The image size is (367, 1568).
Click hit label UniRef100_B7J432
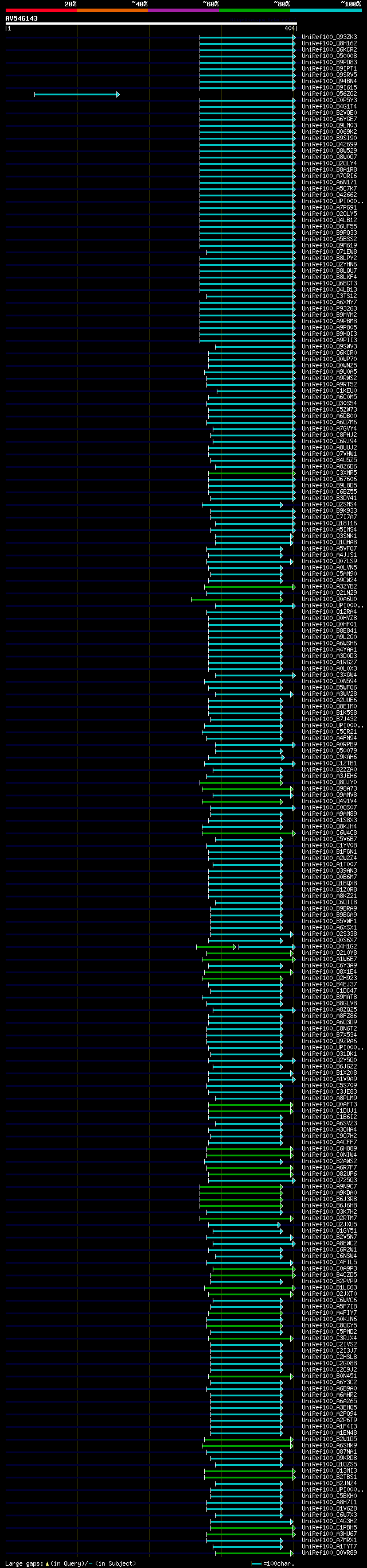329,719
